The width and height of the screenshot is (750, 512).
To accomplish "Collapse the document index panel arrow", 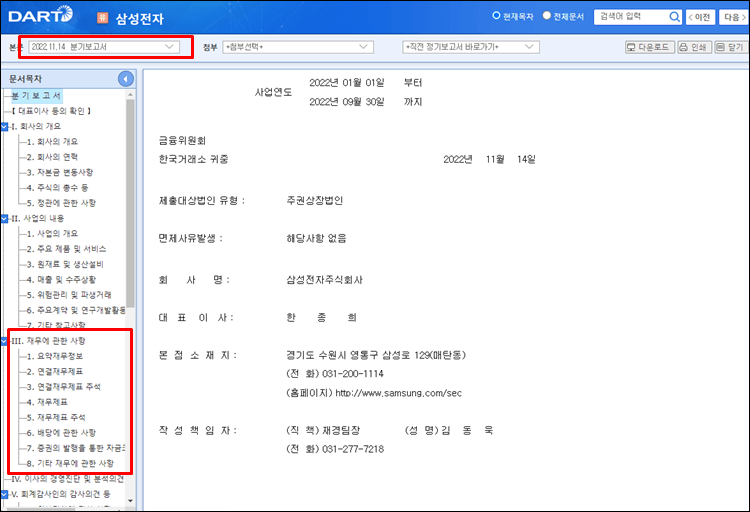I will [x=126, y=79].
